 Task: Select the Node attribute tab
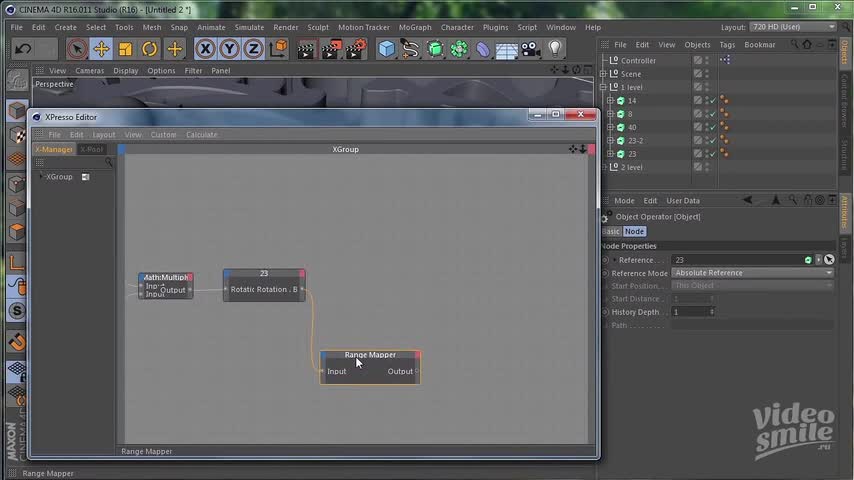click(x=634, y=232)
